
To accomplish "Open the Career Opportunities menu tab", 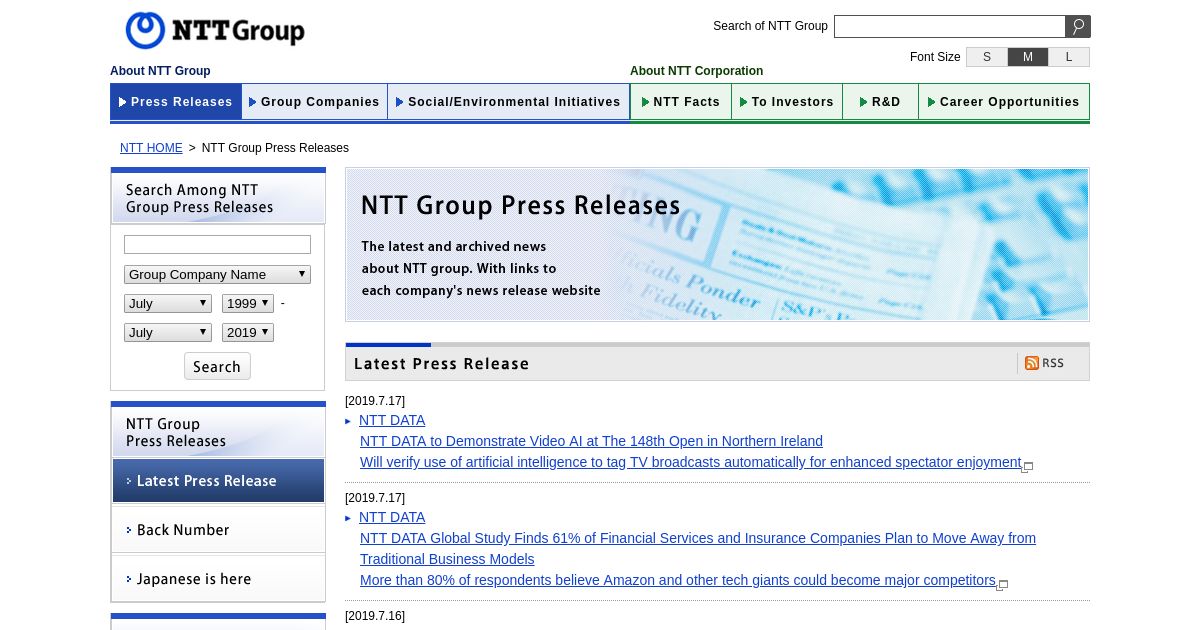I will (1004, 102).
